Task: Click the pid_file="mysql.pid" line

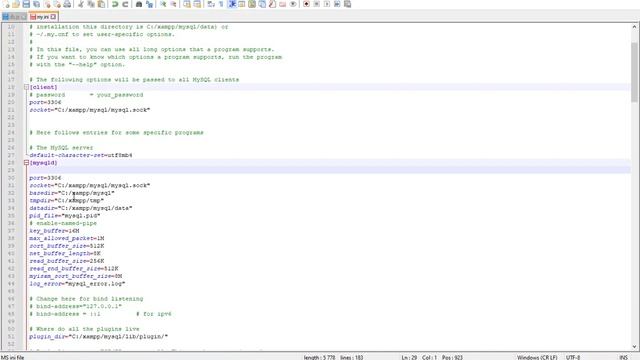Action: pos(65,216)
